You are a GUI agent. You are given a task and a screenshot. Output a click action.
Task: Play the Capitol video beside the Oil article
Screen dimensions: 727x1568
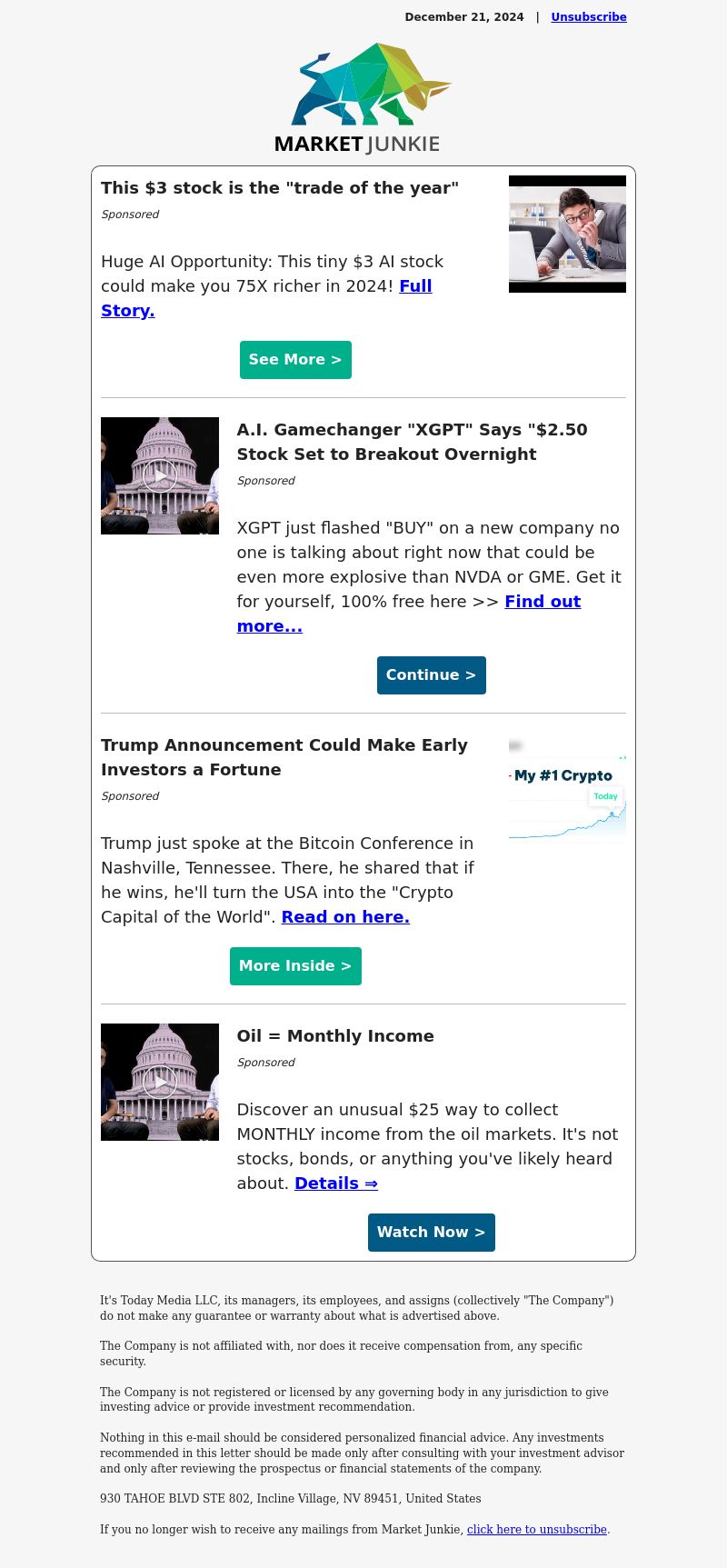tap(160, 1082)
